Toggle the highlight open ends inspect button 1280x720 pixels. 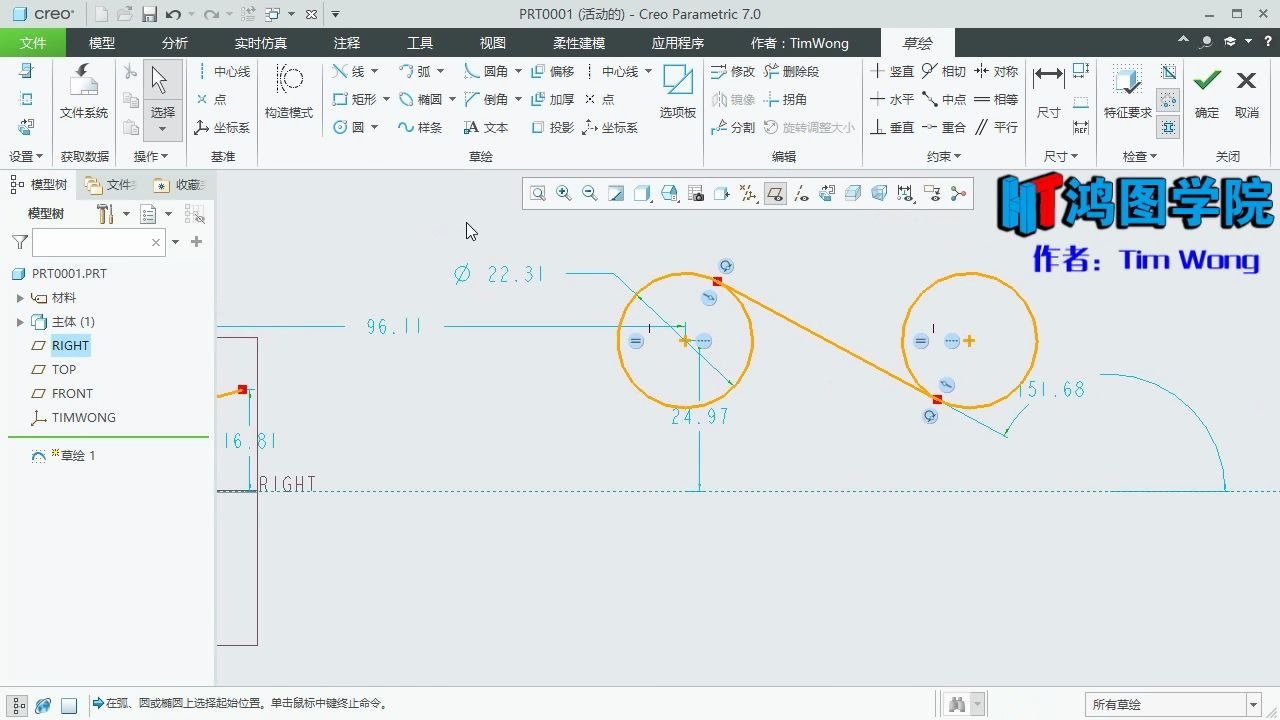click(x=1168, y=99)
